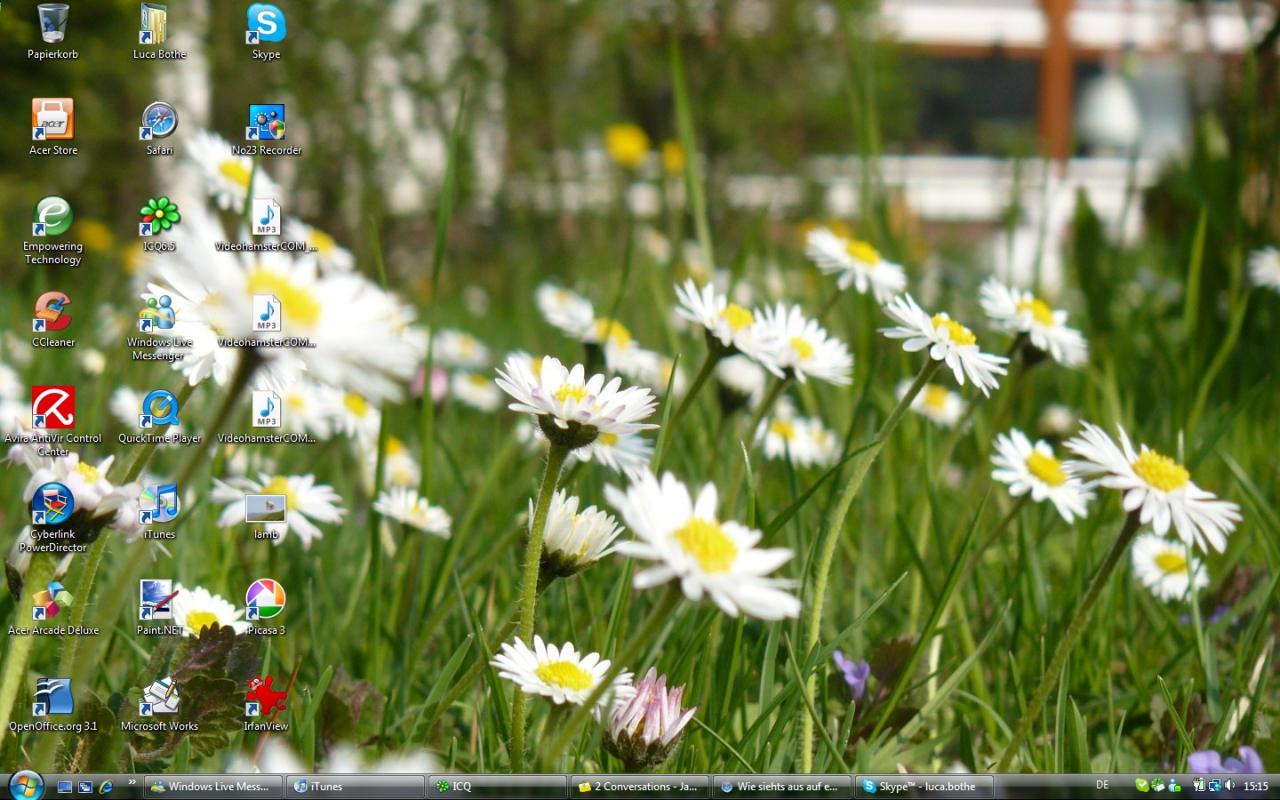The height and width of the screenshot is (800, 1280).
Task: Click the volume speaker icon in tray
Action: [1229, 786]
